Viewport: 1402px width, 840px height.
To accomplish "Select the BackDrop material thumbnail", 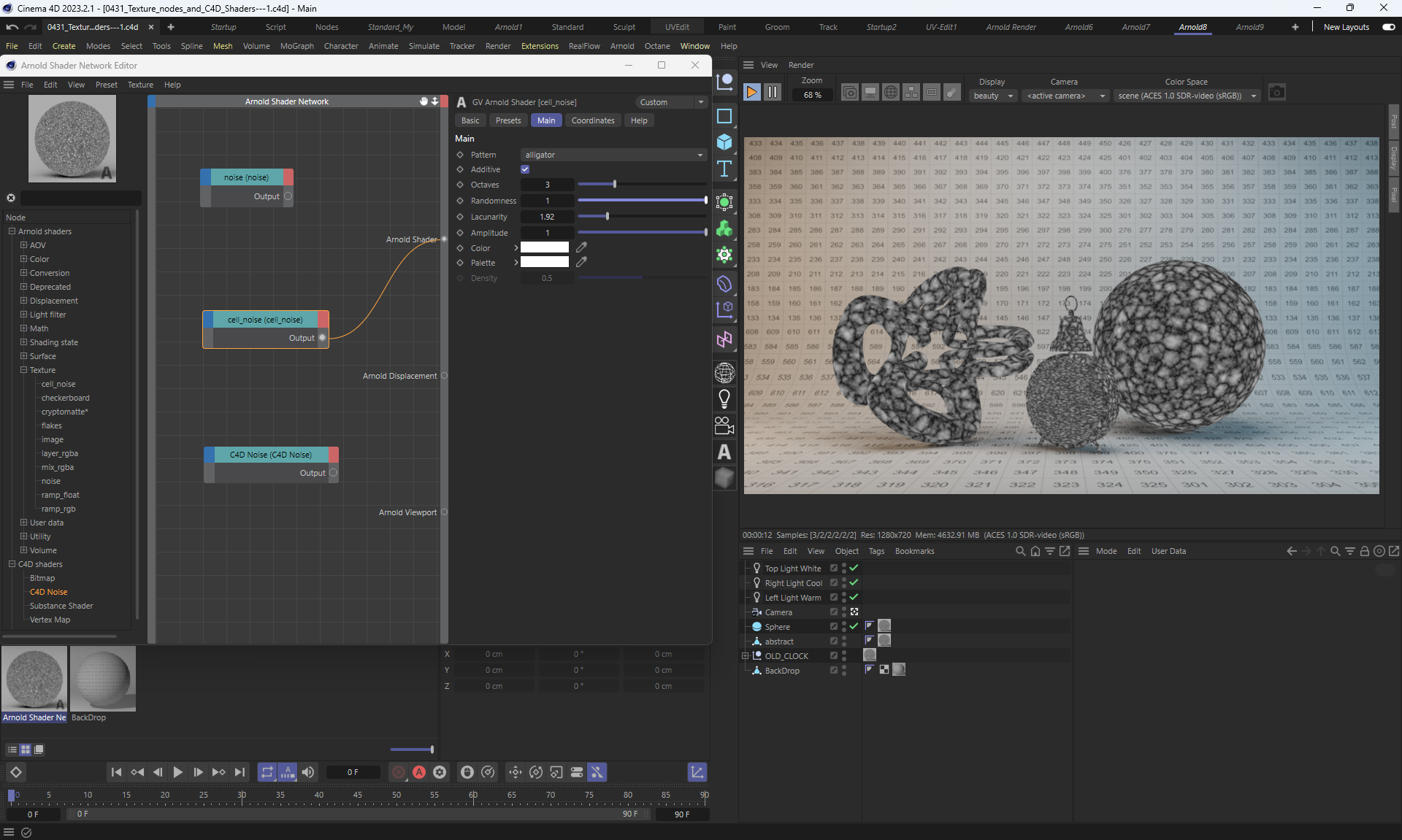I will (x=103, y=679).
